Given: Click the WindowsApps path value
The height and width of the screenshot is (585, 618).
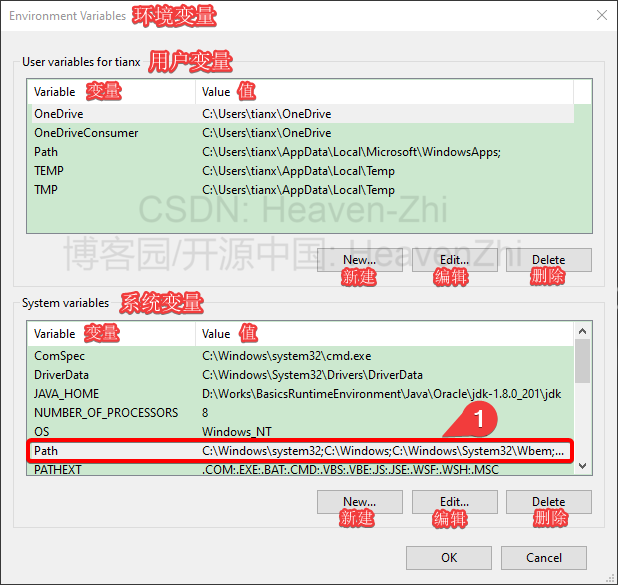Looking at the screenshot, I should pos(351,152).
